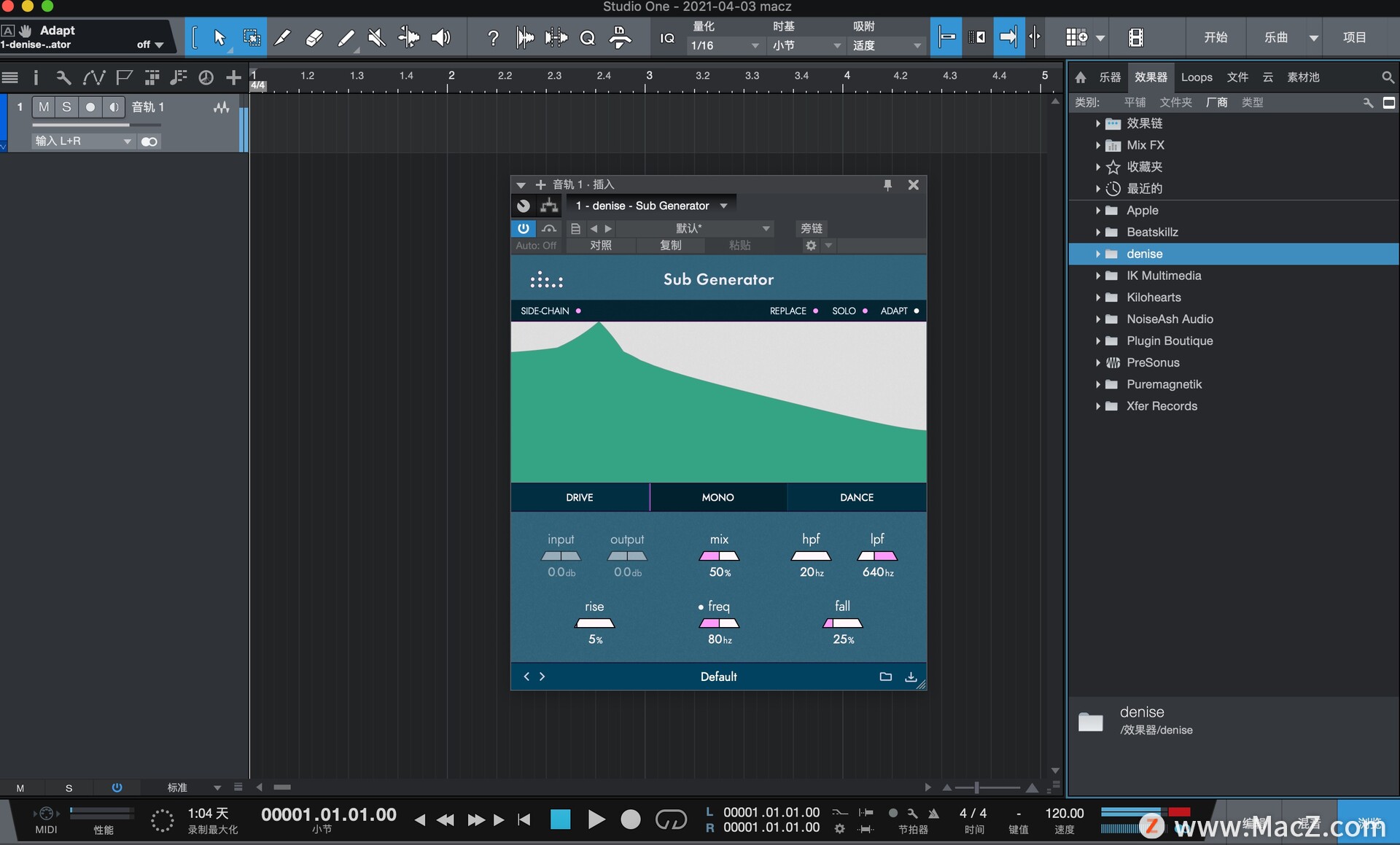The image size is (1400, 845).
Task: Select the Paint pencil tool
Action: tap(346, 37)
